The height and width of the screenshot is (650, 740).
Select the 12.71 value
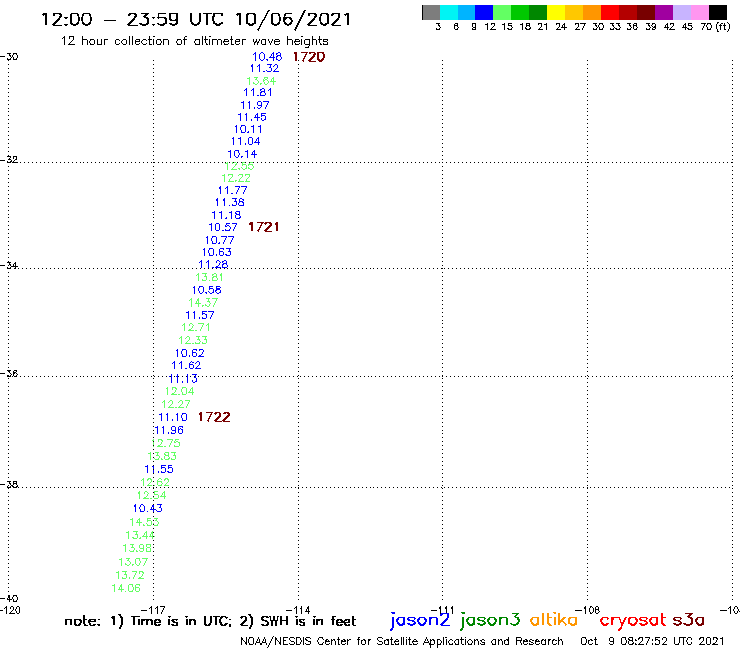click(x=196, y=328)
